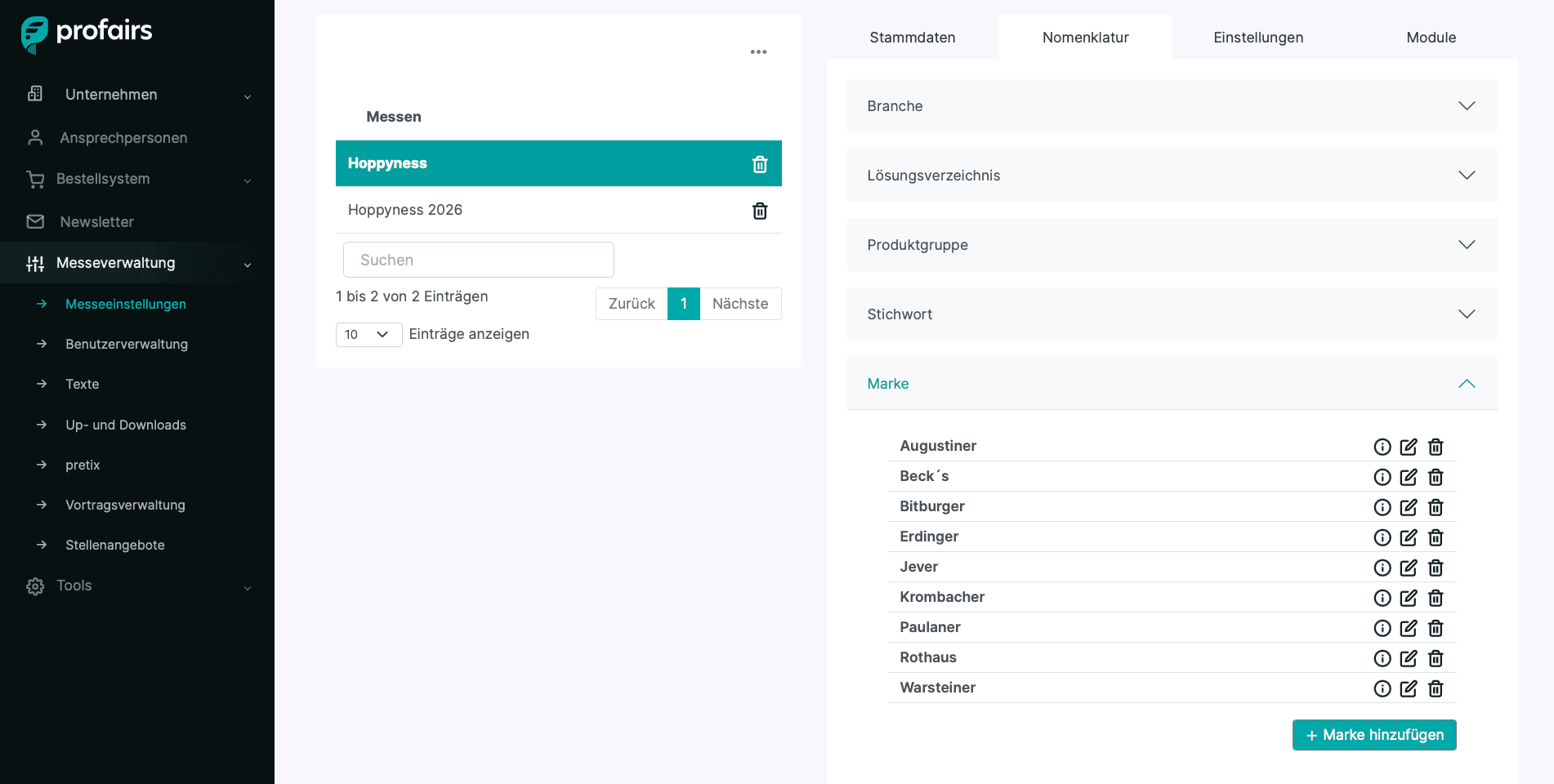Go to Messeeinstellungen
This screenshot has width=1554, height=784.
pos(126,304)
